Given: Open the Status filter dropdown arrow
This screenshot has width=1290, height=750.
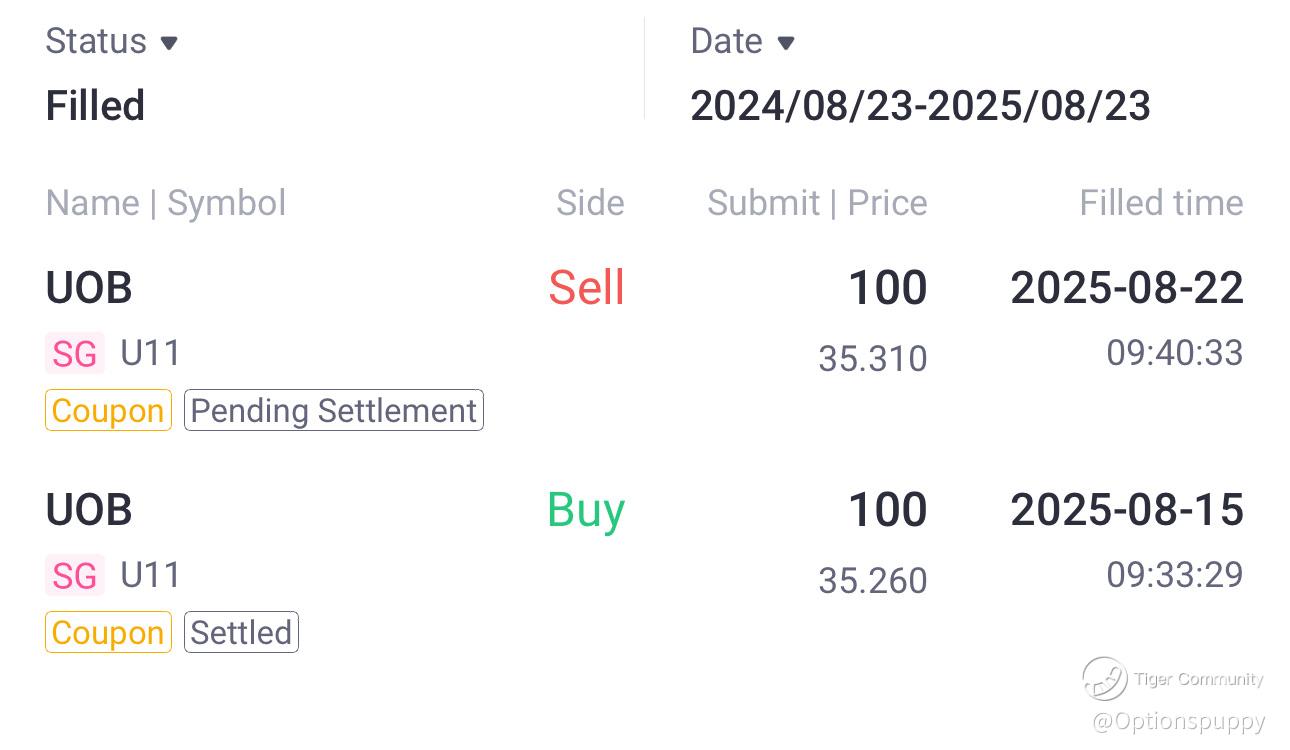Looking at the screenshot, I should coord(169,43).
